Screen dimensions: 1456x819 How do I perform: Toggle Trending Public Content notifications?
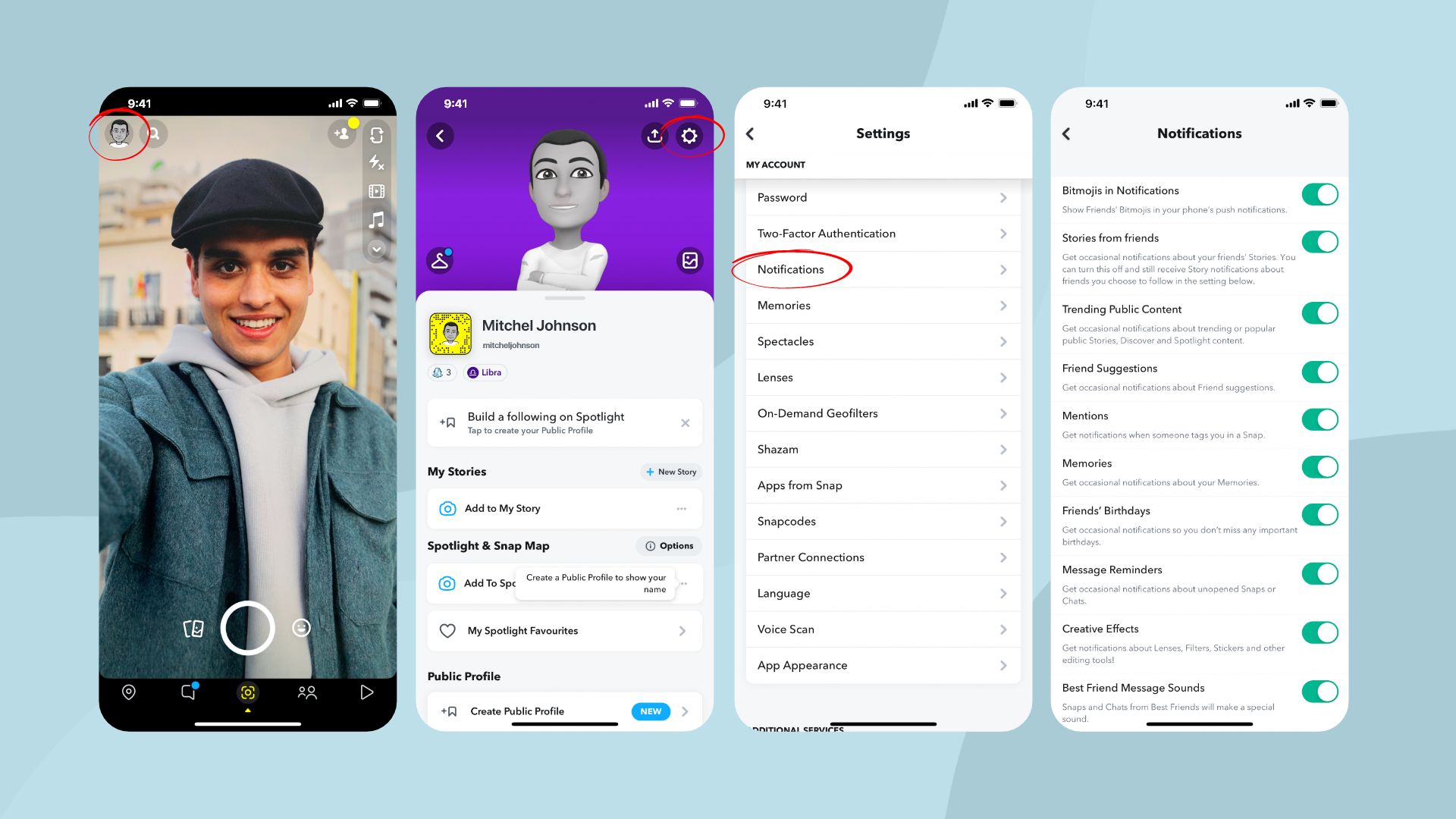click(1320, 312)
